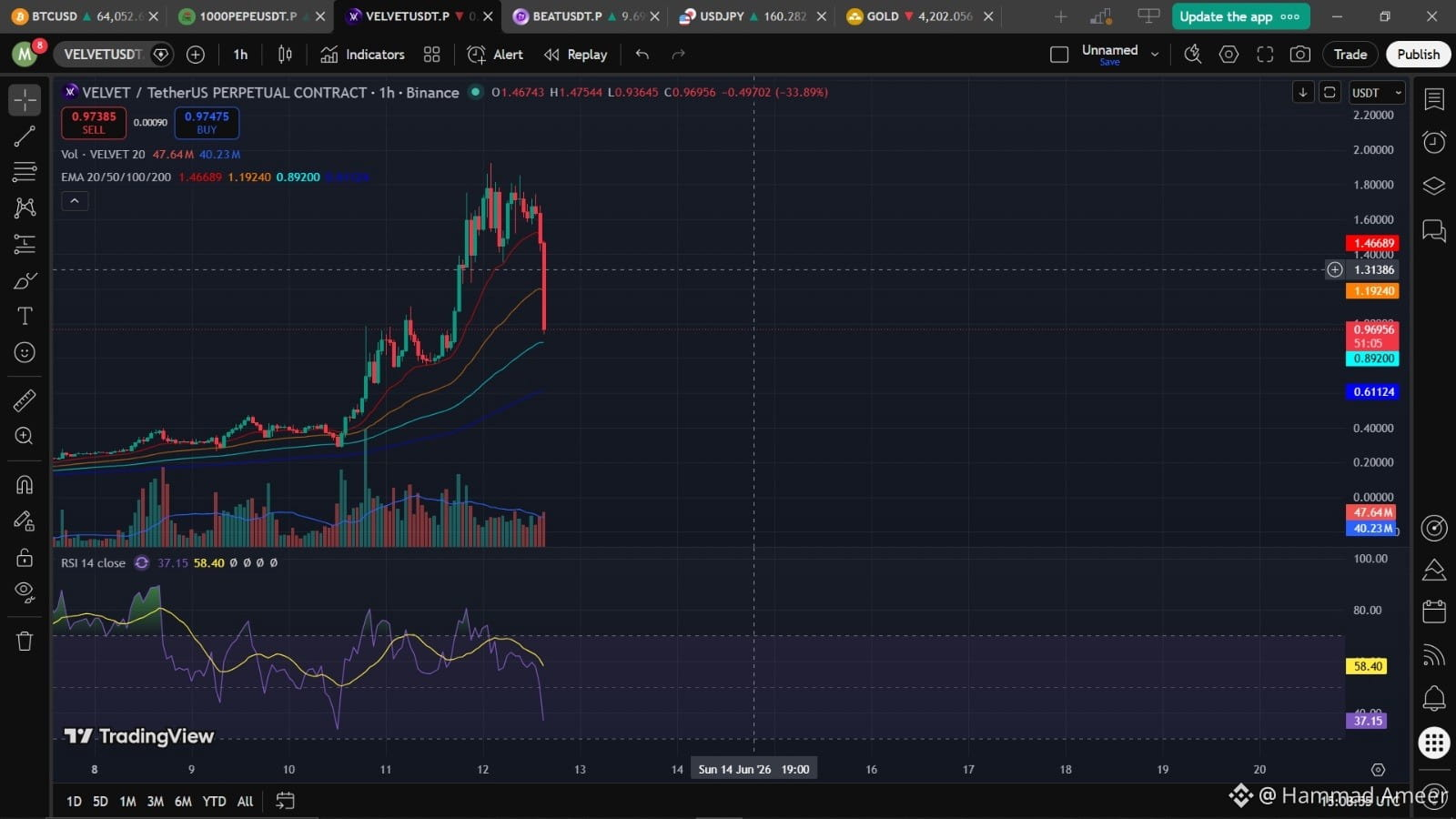Open the news feed icon
Viewport: 1456px width, 819px height.
(1434, 655)
